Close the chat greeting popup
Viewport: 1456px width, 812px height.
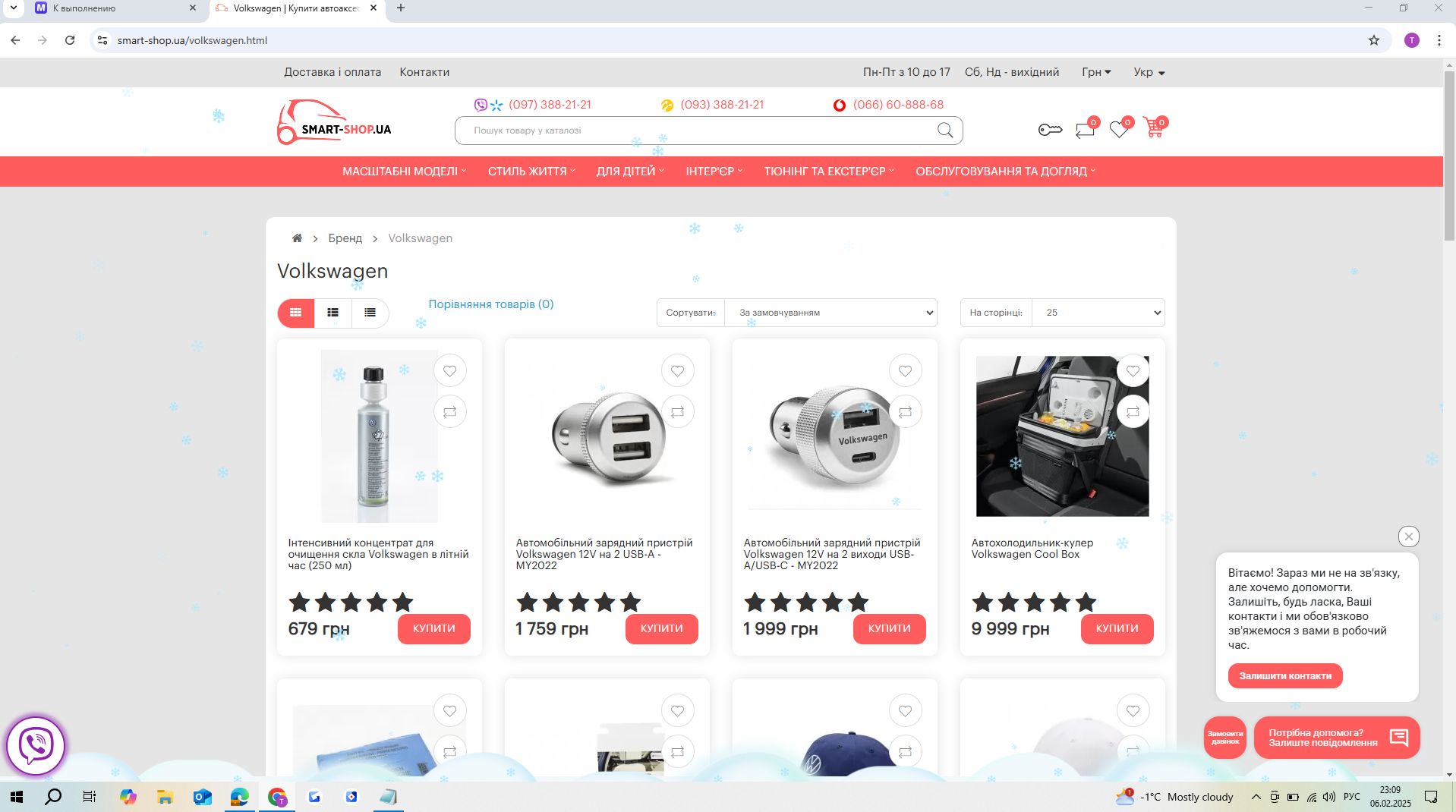tap(1409, 537)
